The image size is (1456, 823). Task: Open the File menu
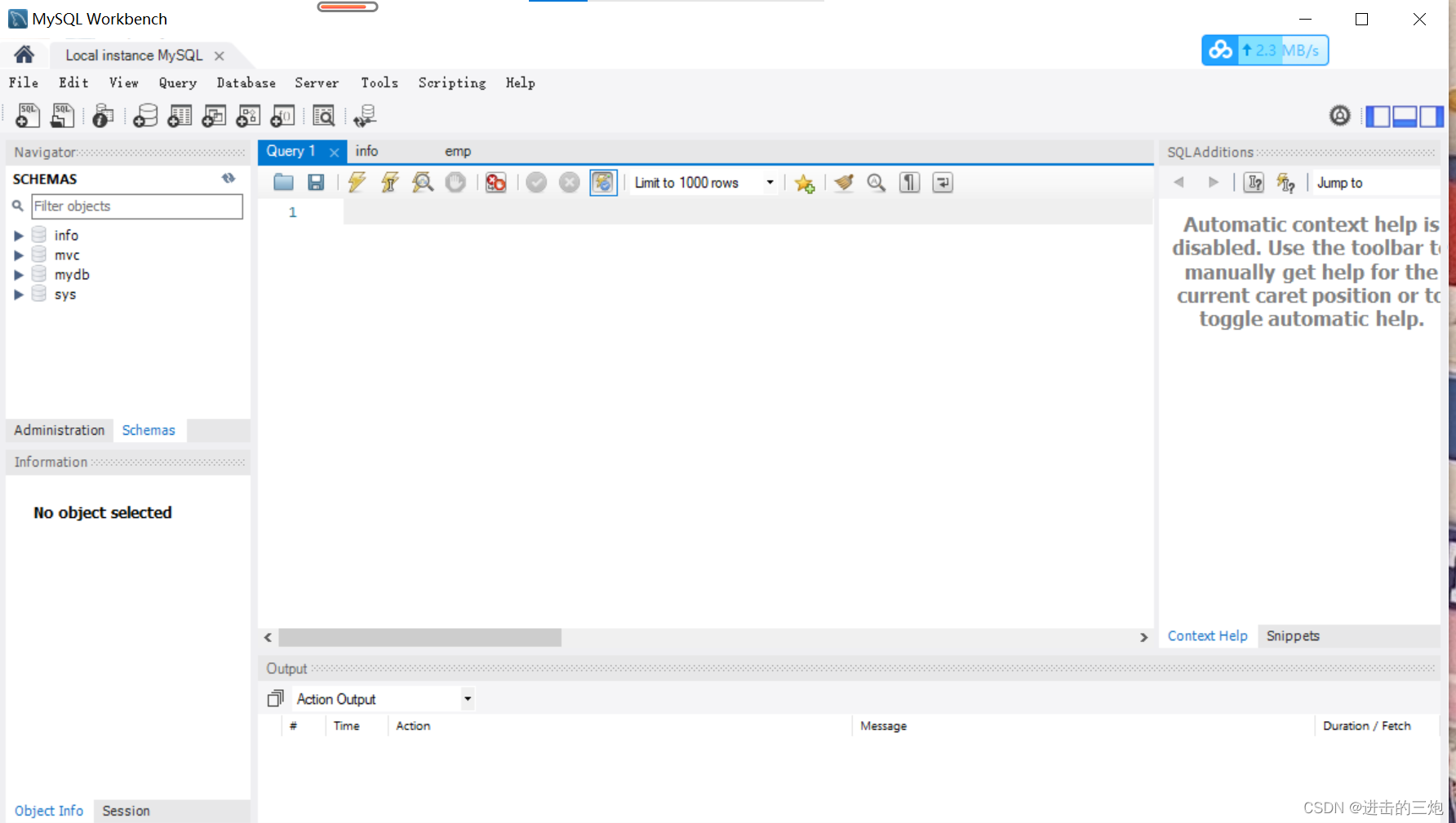[24, 82]
